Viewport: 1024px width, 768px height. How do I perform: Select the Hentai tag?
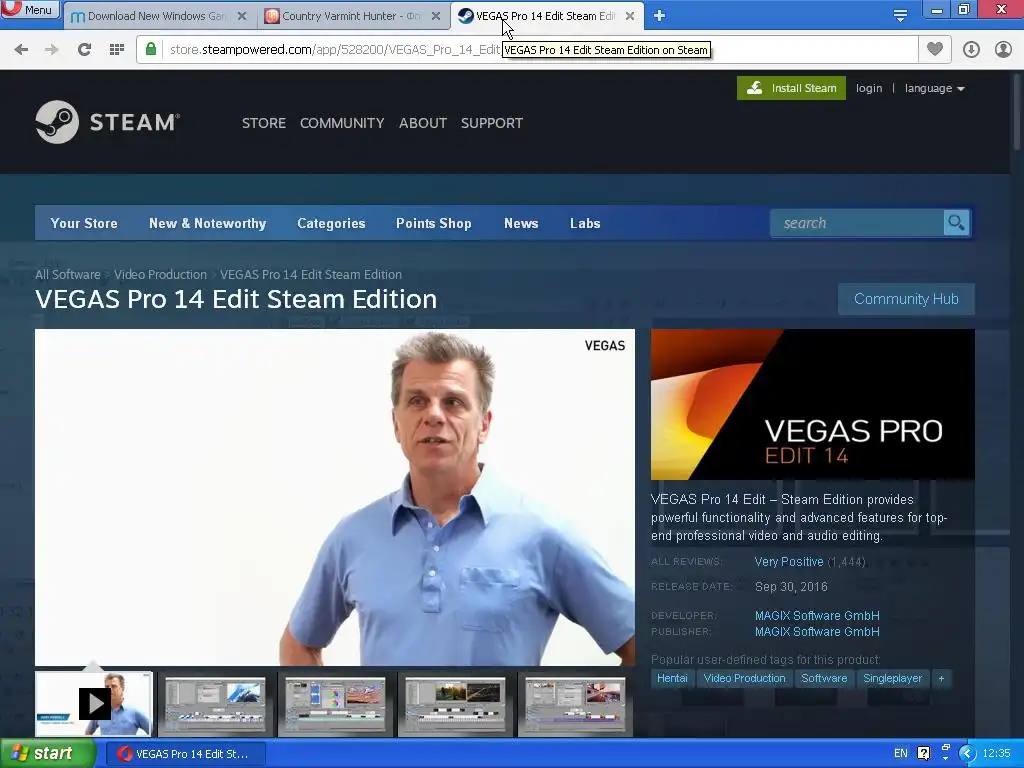coord(672,679)
